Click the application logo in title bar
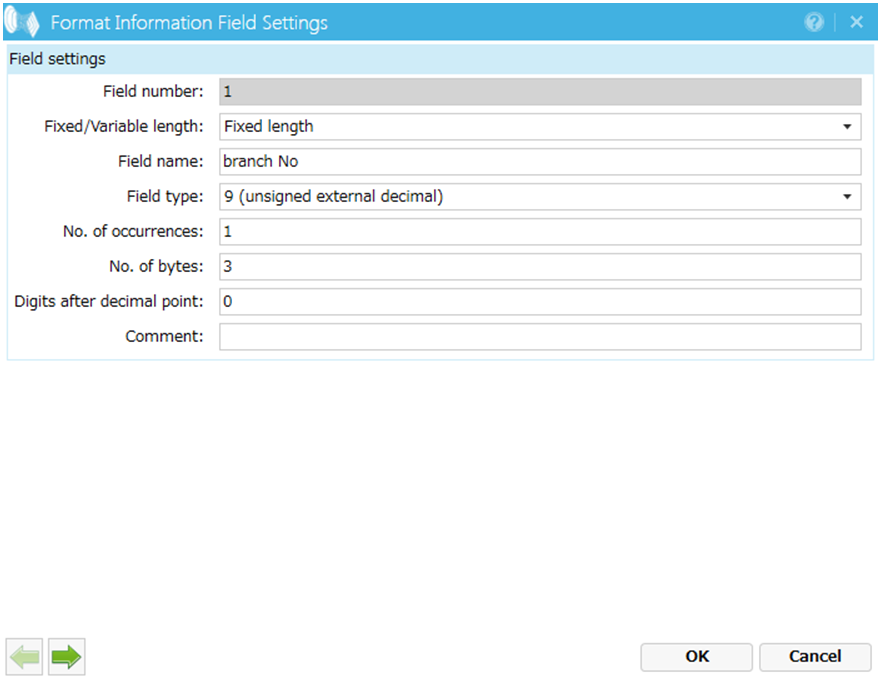The width and height of the screenshot is (881, 683). (x=22, y=22)
